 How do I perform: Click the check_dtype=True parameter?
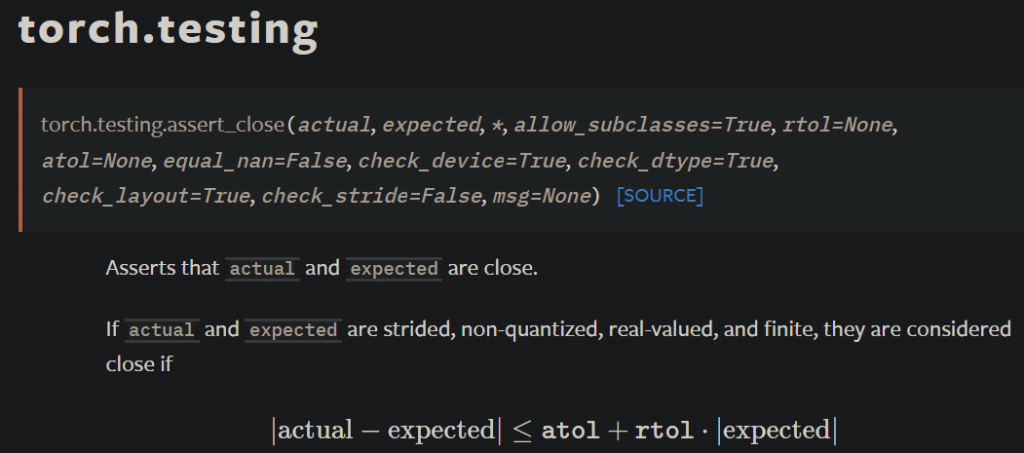pyautogui.click(x=675, y=161)
